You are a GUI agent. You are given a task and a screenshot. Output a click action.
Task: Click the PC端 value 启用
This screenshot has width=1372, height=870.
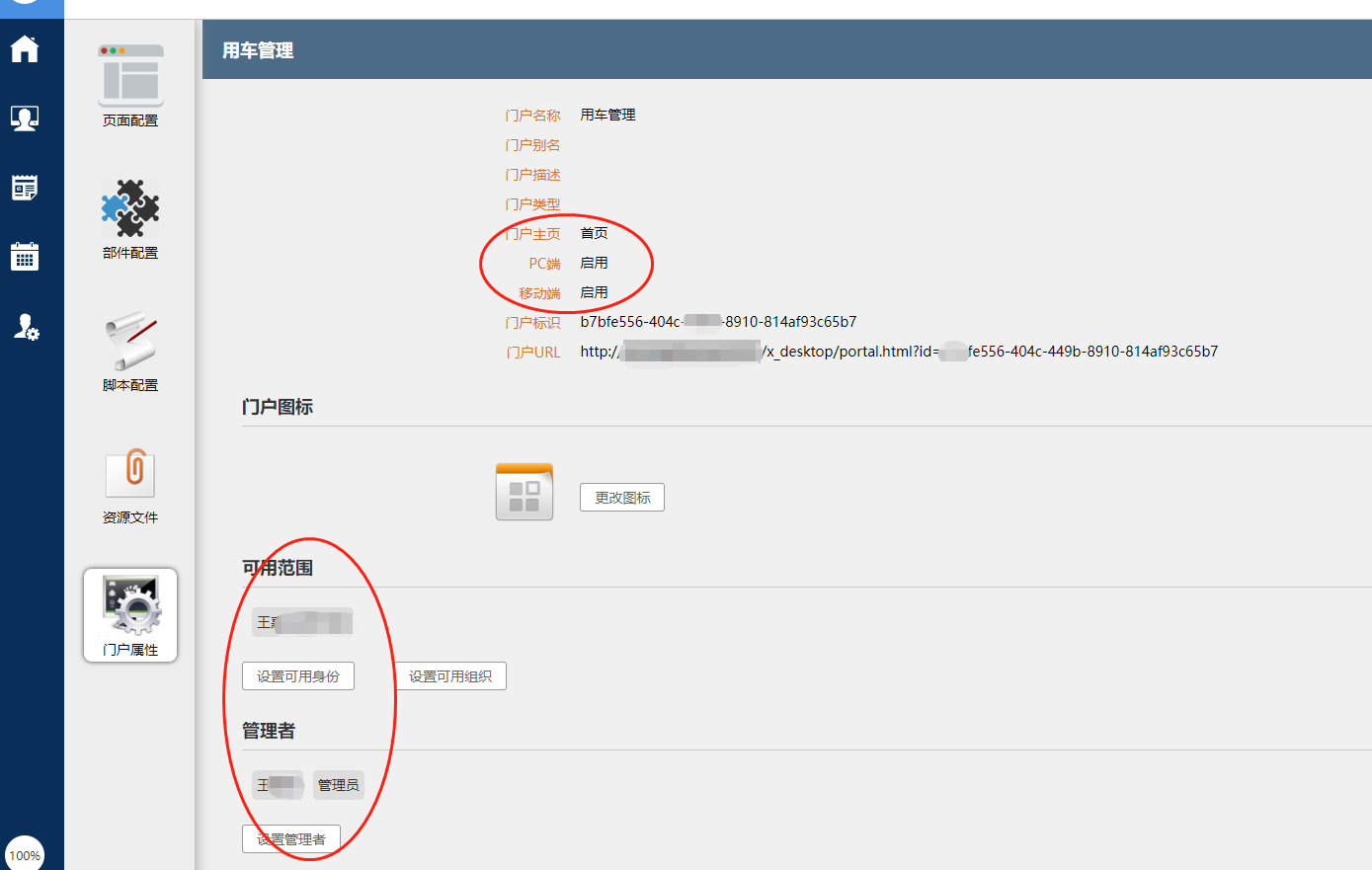click(x=594, y=263)
